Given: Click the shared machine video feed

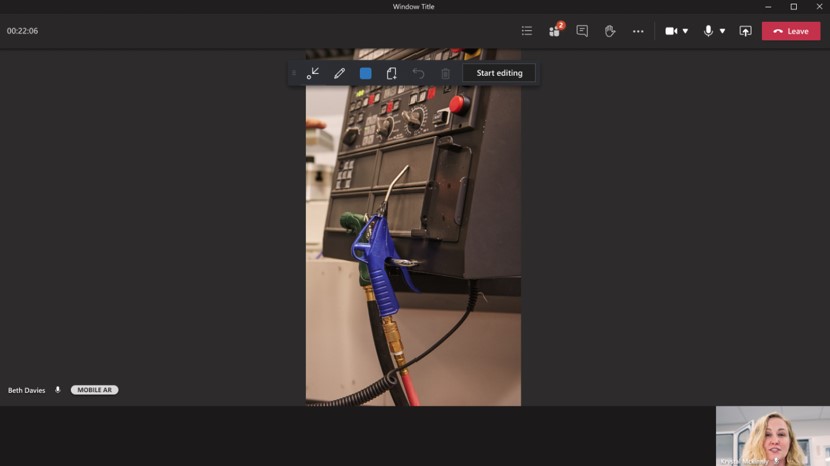Looking at the screenshot, I should [x=413, y=228].
